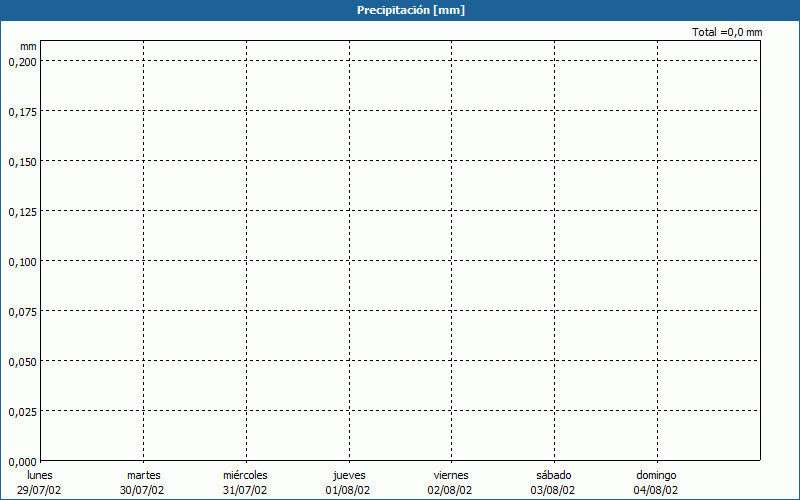Click the 02/08/02 date label
The image size is (800, 500).
point(450,490)
